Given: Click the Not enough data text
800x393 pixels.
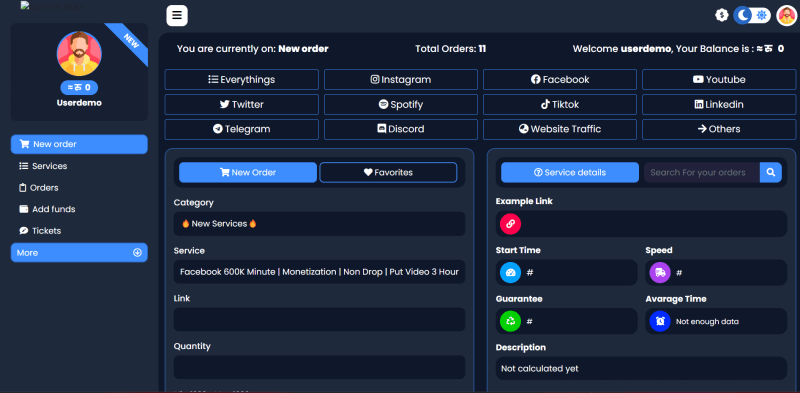Looking at the screenshot, I should click(x=707, y=322).
